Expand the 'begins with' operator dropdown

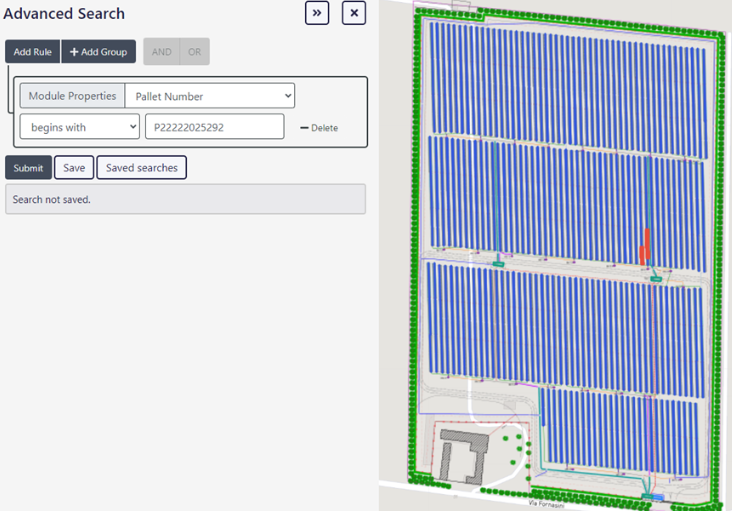click(80, 127)
